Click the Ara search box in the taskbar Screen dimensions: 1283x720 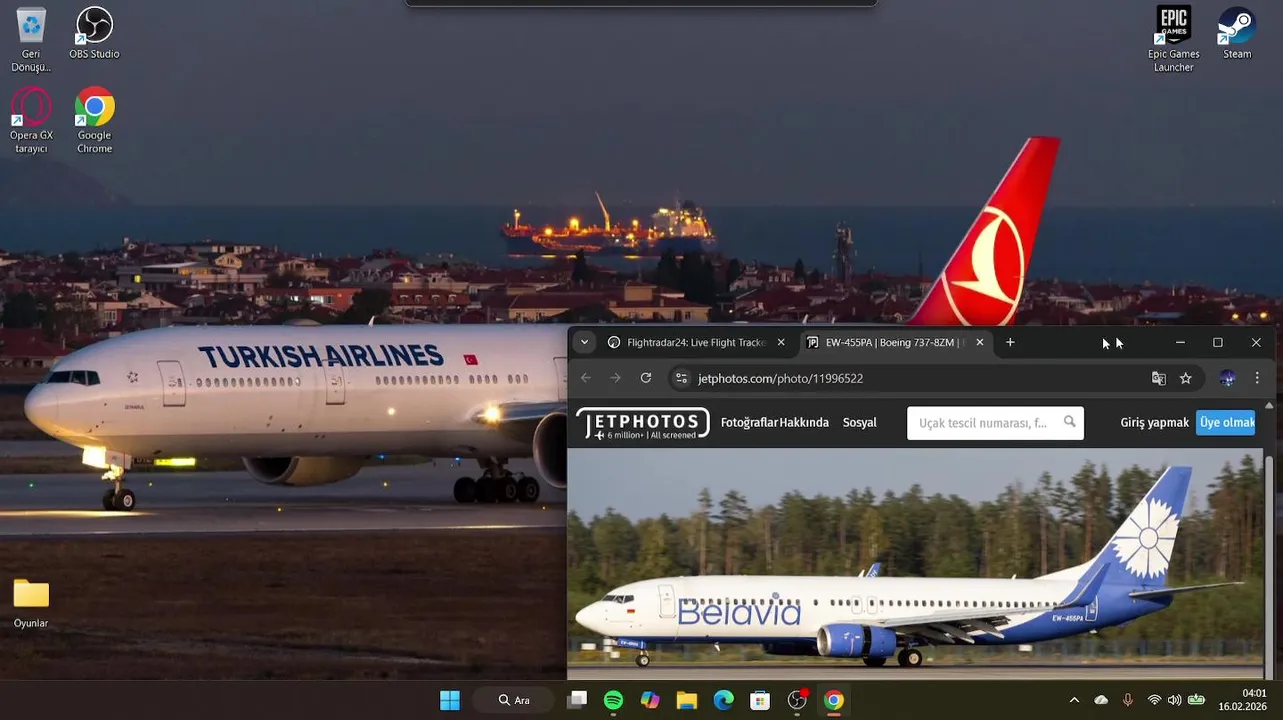coord(513,700)
